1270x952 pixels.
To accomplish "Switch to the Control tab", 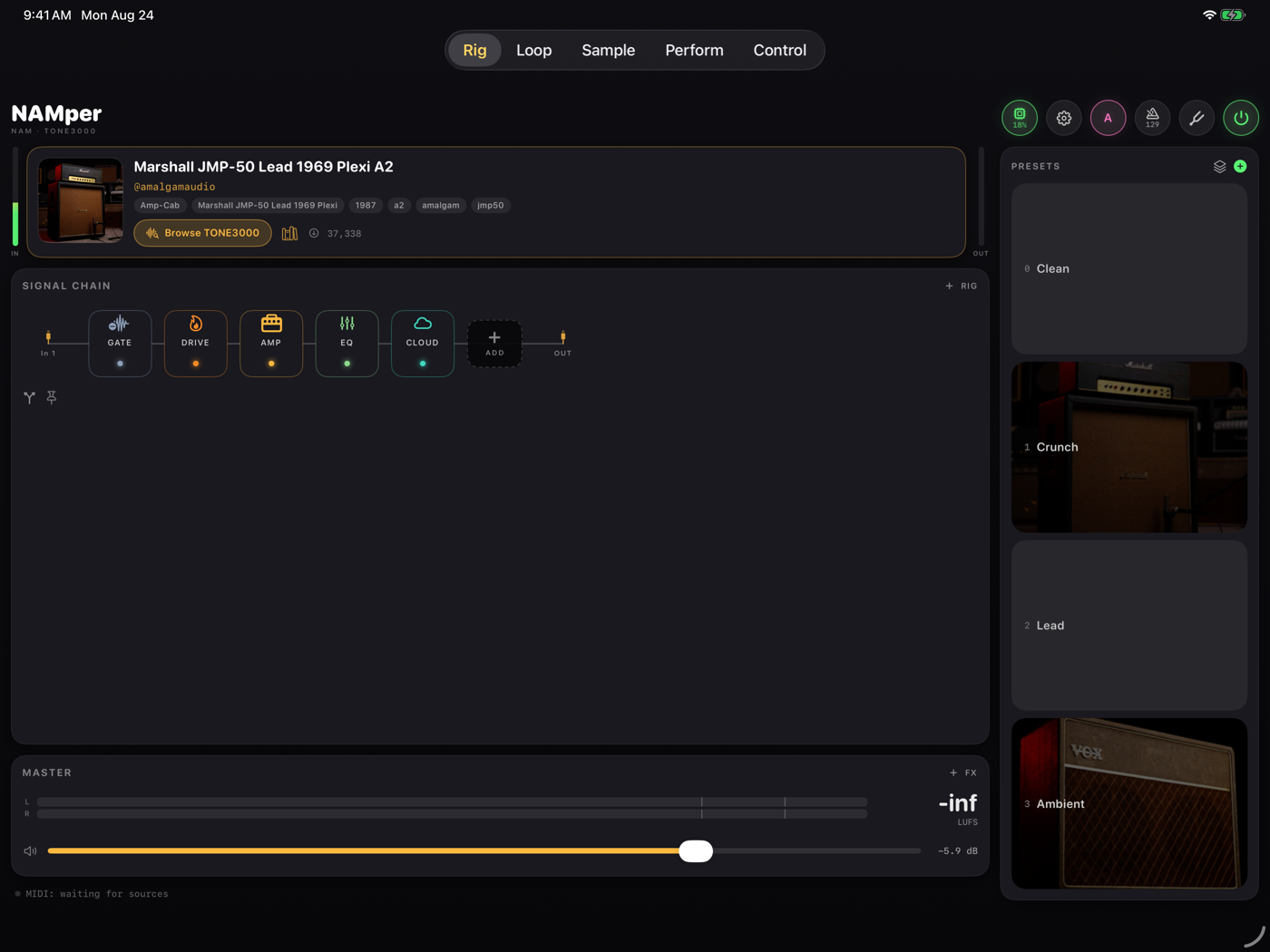I will pyautogui.click(x=780, y=50).
